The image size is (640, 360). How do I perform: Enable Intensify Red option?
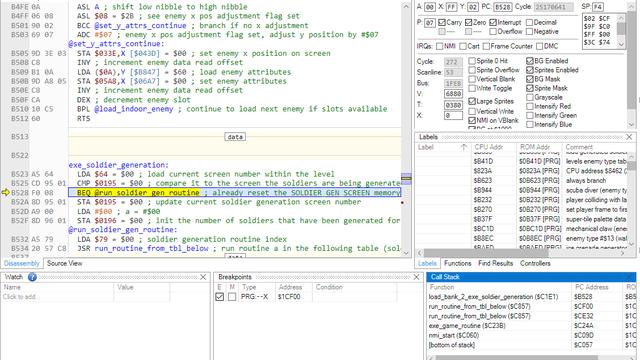(x=530, y=106)
